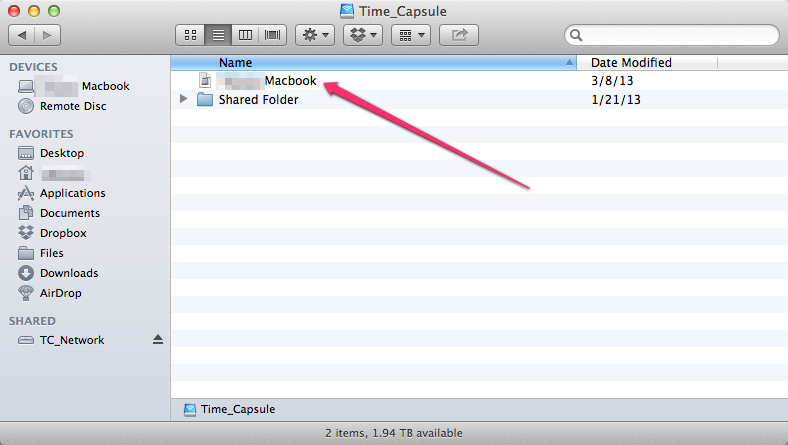The image size is (788, 445).
Task: Open Documents from Favorites
Action: [x=85, y=213]
